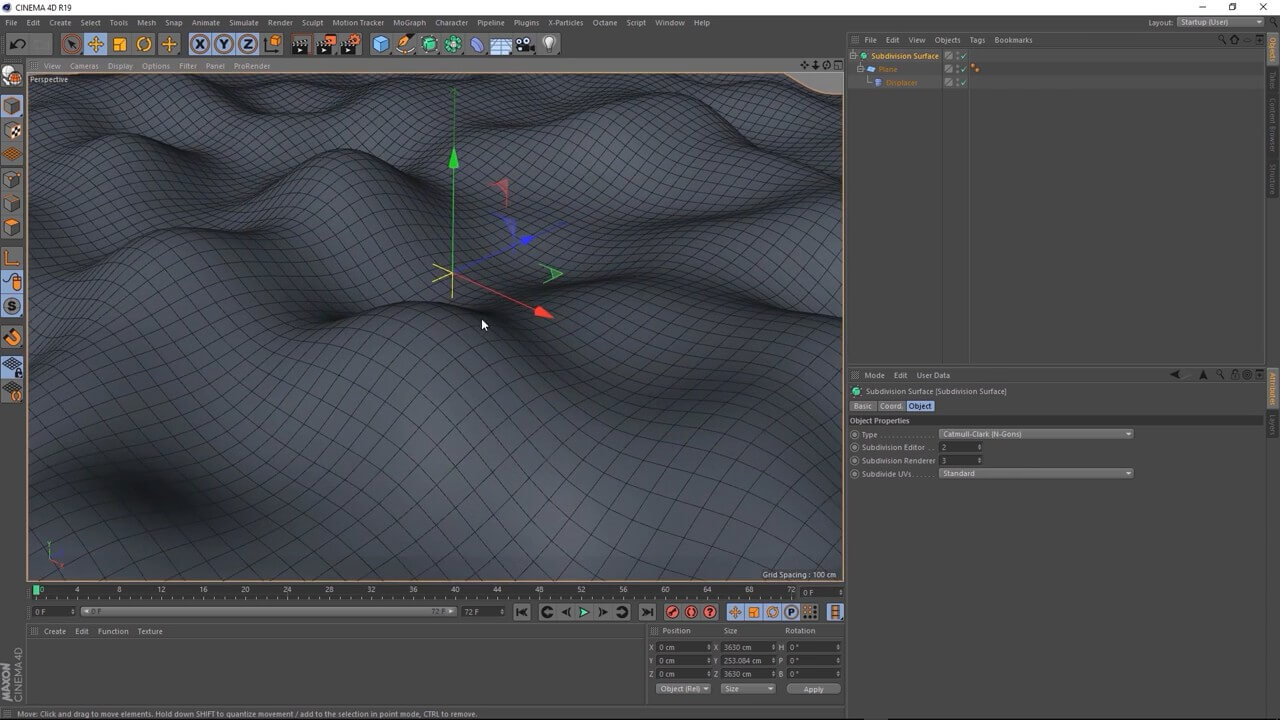
Task: Click the Spline Pen tool icon
Action: click(x=405, y=44)
